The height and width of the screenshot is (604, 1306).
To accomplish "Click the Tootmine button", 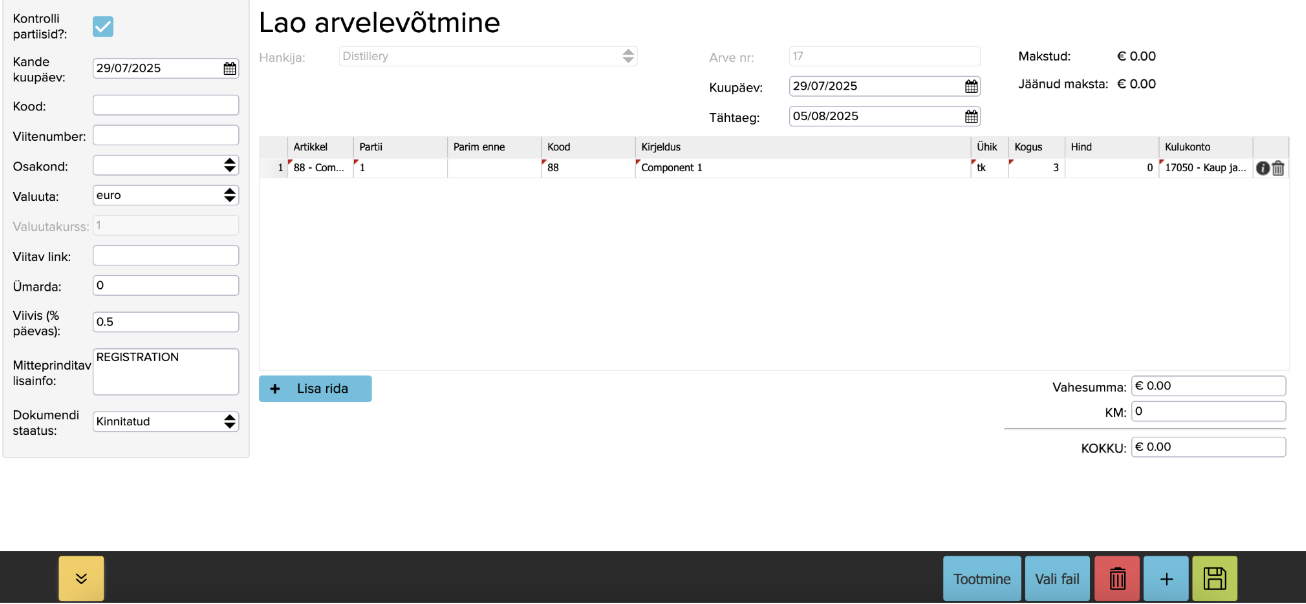I will (x=981, y=579).
